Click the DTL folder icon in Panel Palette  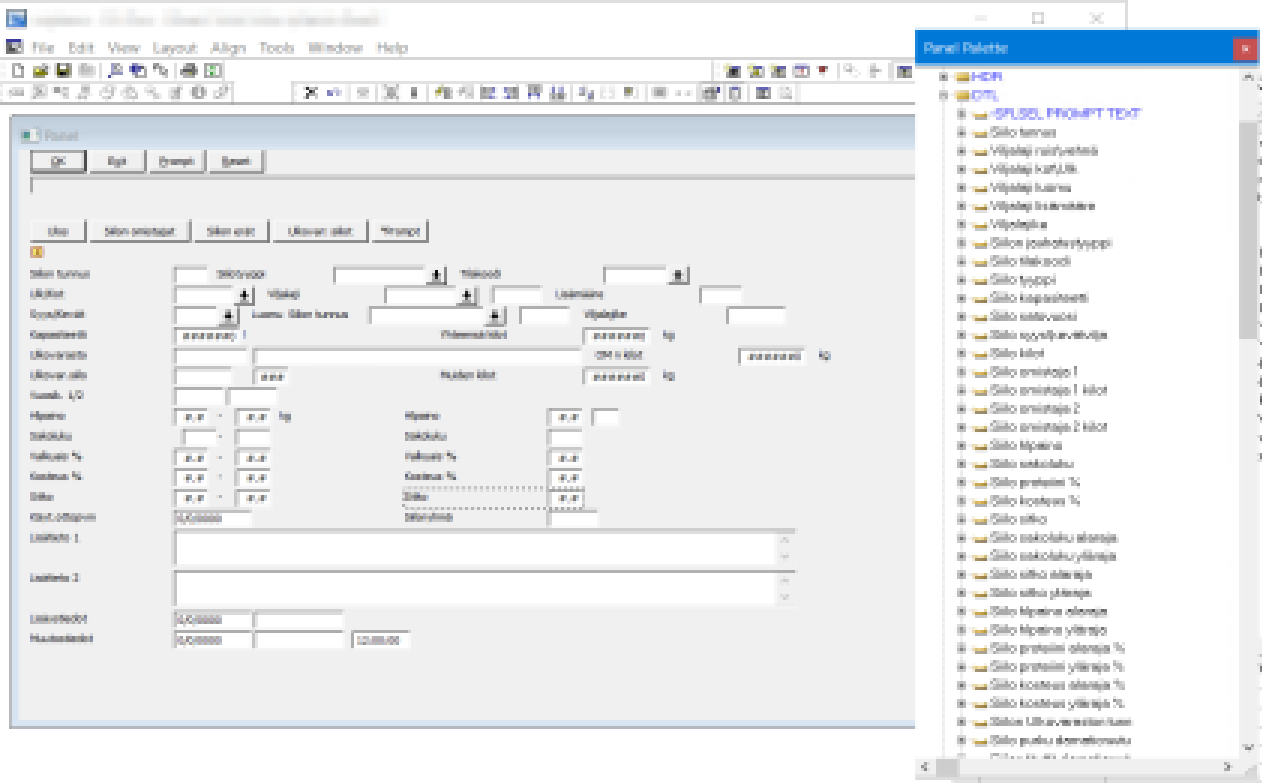[x=962, y=96]
